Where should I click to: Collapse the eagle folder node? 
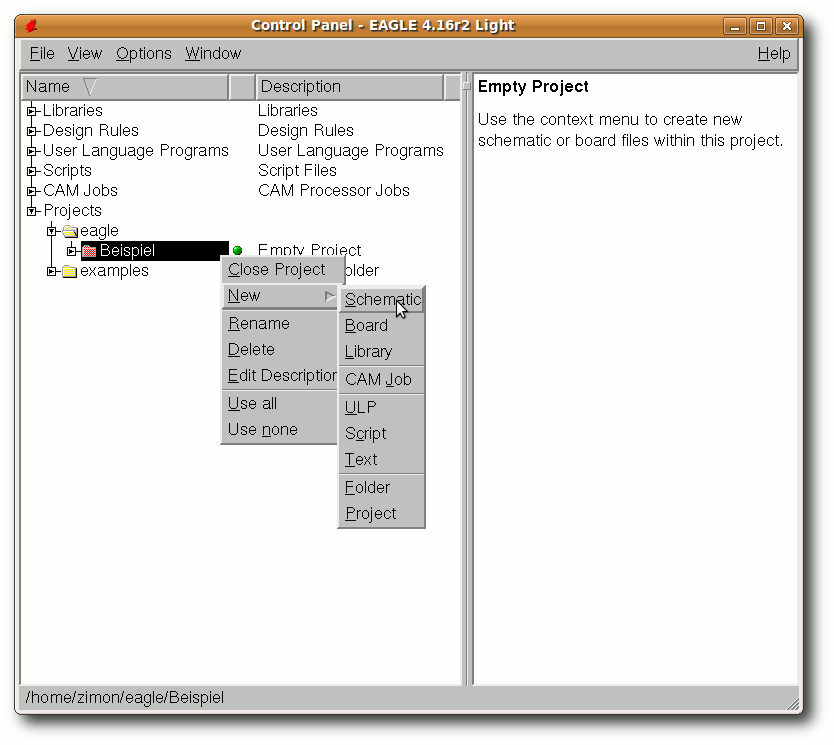tap(52, 231)
